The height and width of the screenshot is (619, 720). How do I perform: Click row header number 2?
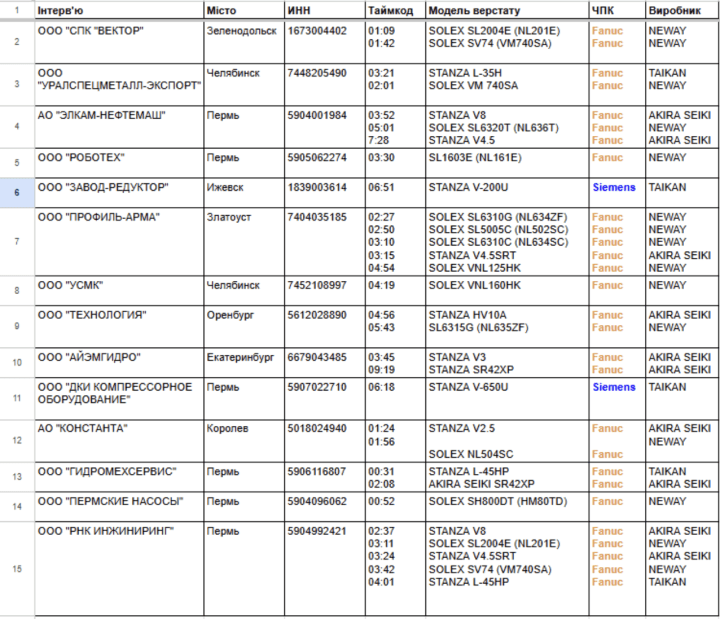click(x=17, y=42)
